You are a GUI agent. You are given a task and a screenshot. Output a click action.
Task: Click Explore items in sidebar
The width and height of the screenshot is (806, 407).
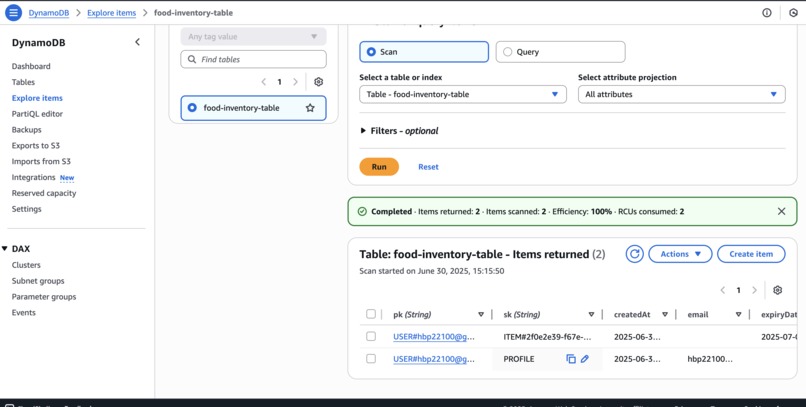[37, 98]
